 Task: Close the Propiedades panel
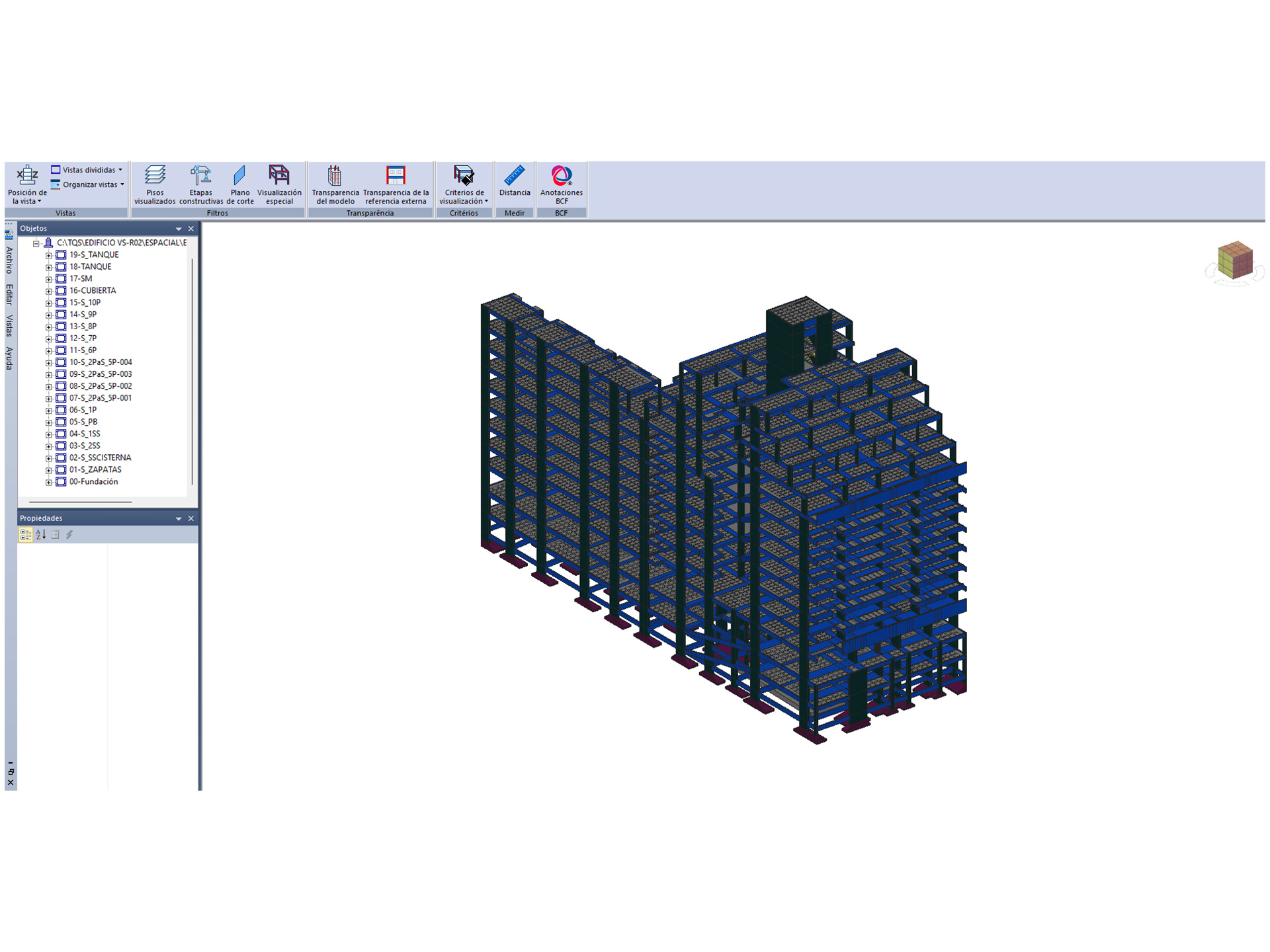(x=191, y=519)
